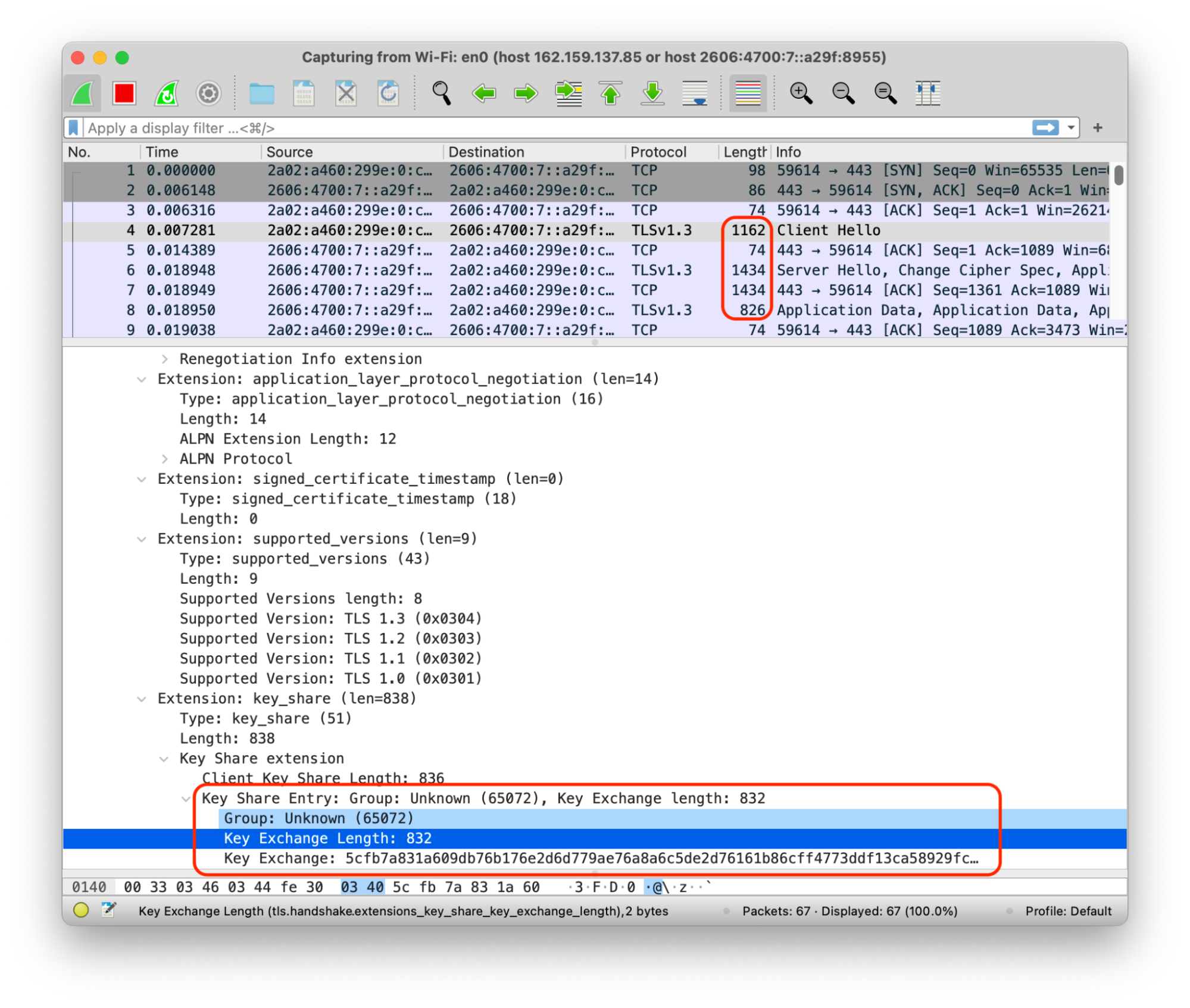The image size is (1190, 1008).
Task: Expand the ALPN Protocol tree node
Action: coord(165,459)
